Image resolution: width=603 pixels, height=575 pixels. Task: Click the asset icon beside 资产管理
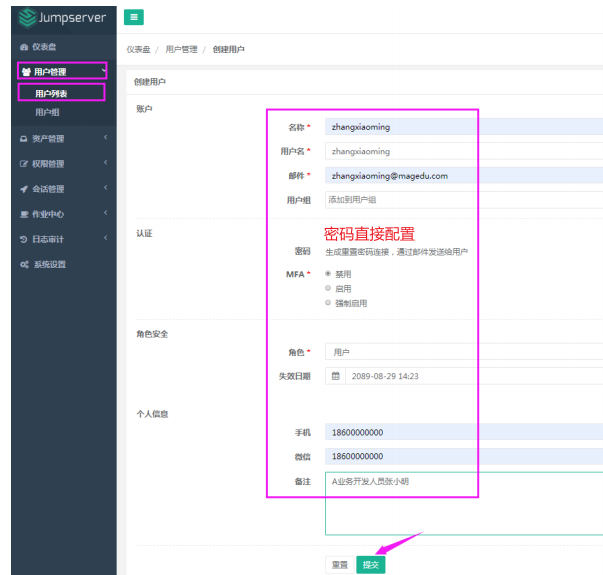[24, 138]
